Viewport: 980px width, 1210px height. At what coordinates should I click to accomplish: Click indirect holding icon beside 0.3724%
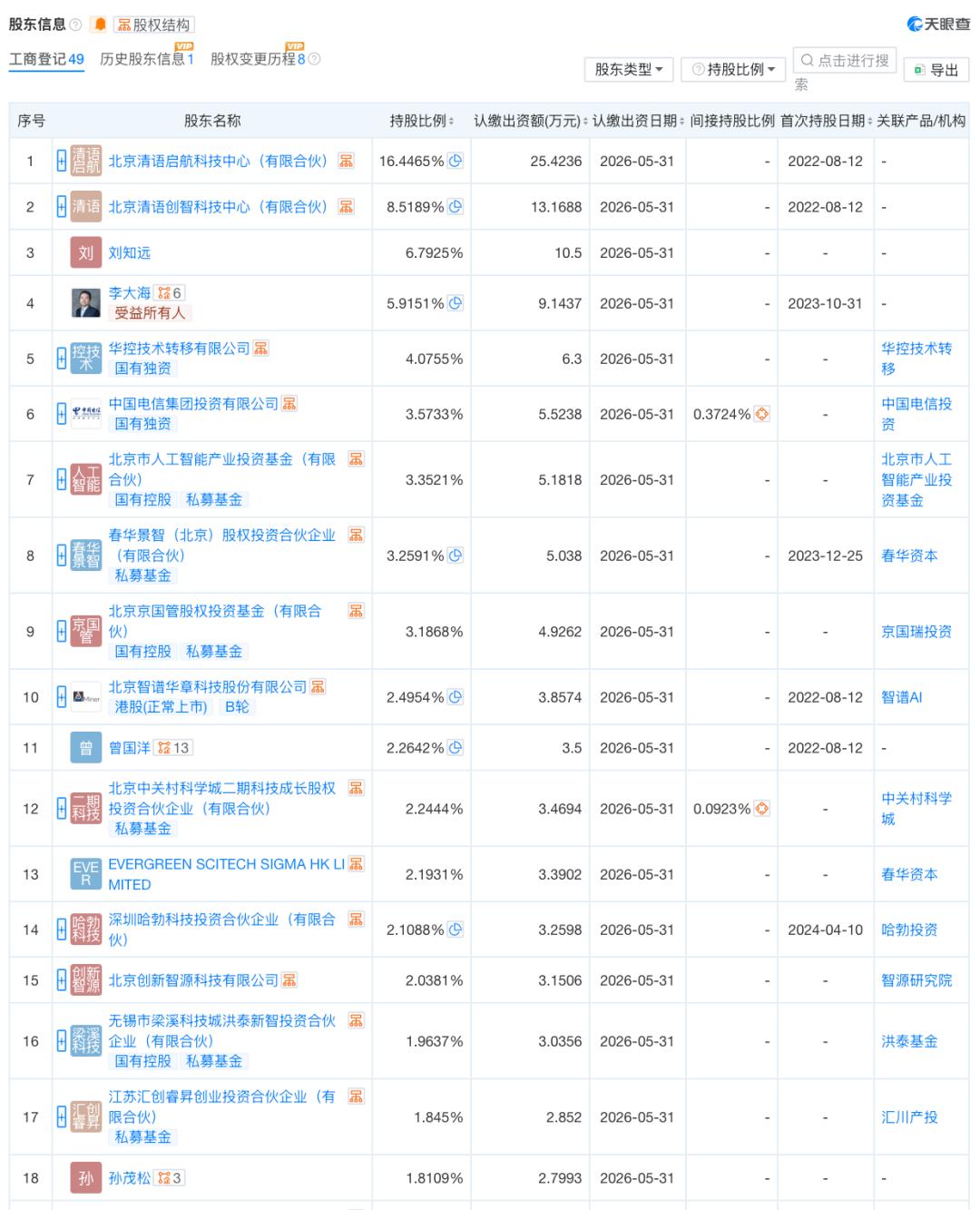pyautogui.click(x=762, y=414)
